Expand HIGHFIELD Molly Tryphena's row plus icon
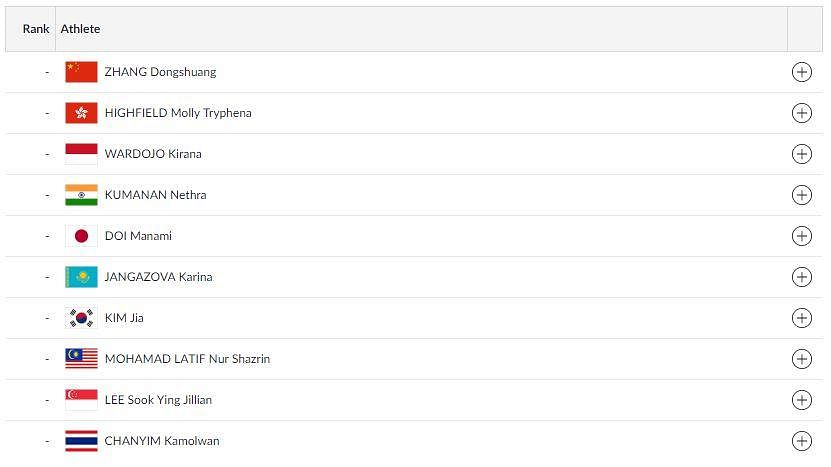 click(x=801, y=113)
